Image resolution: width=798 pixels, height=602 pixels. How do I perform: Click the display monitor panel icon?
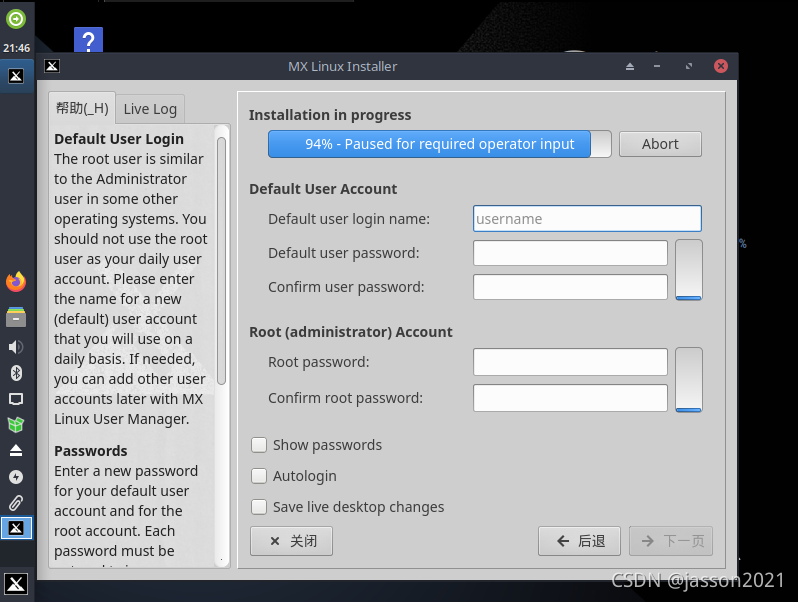click(16, 399)
